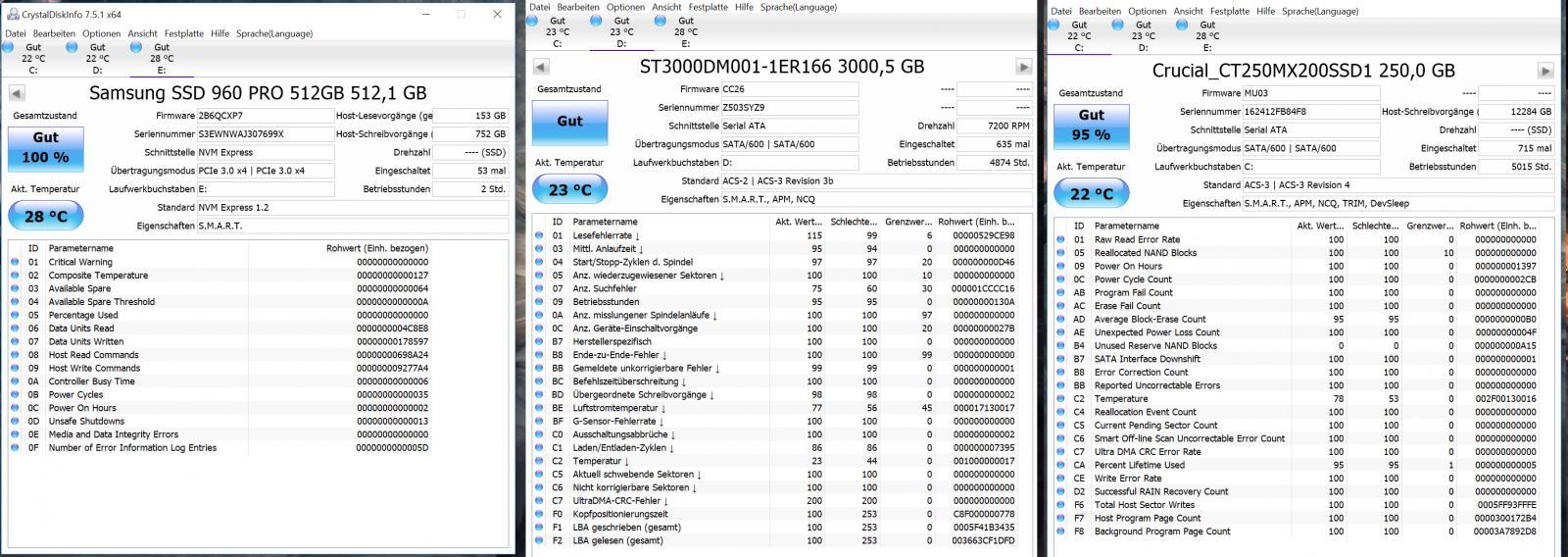Click status circle for Unsafe Shutdowns row

tap(15, 421)
